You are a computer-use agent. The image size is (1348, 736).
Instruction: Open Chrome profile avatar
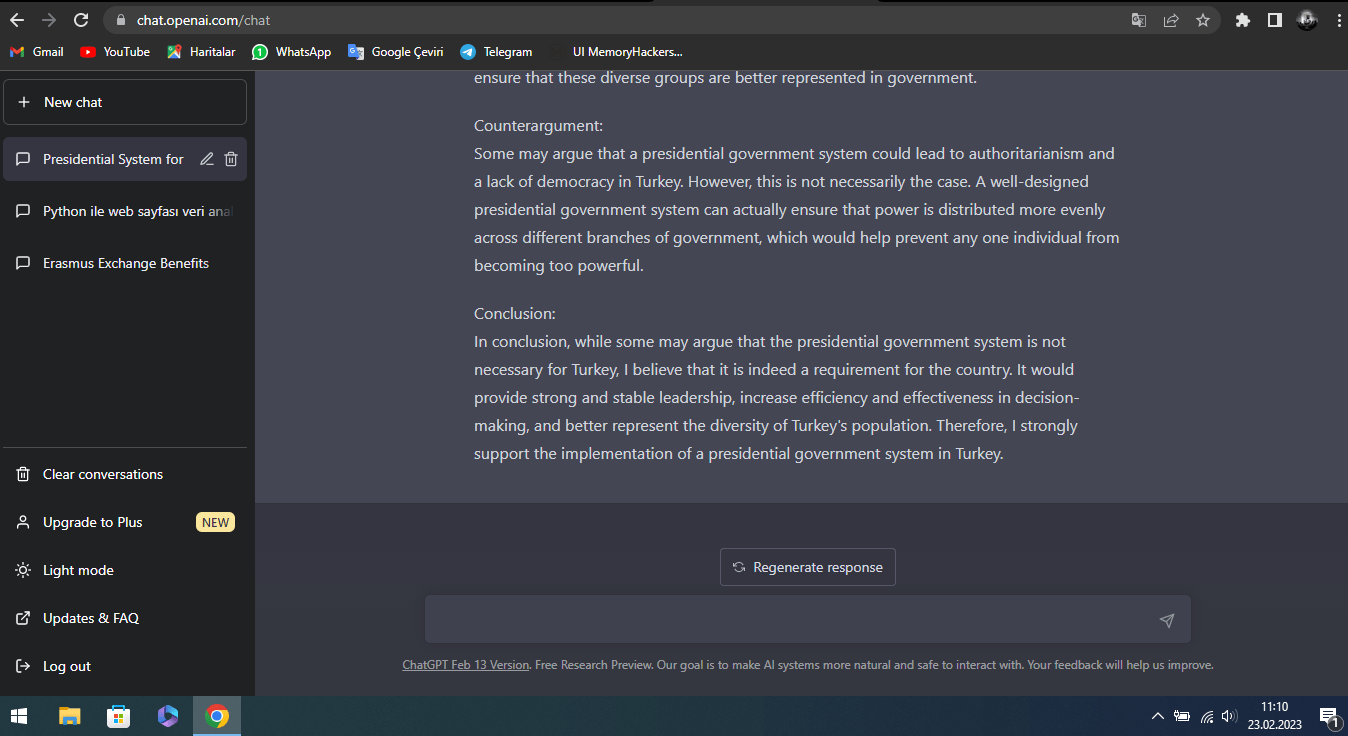(1307, 20)
